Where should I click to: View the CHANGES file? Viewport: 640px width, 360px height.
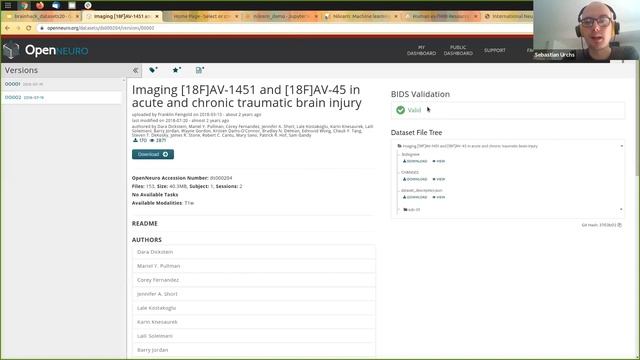(x=439, y=179)
